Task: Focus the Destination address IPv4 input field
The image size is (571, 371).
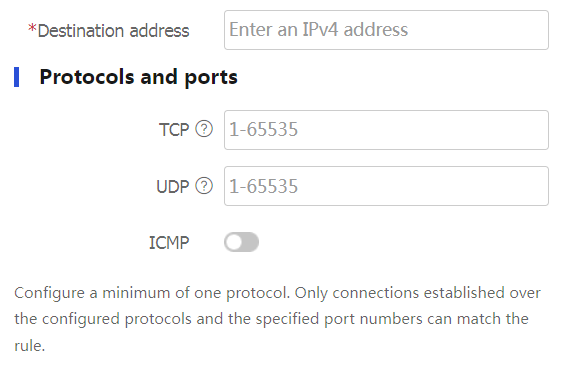Action: [x=386, y=30]
